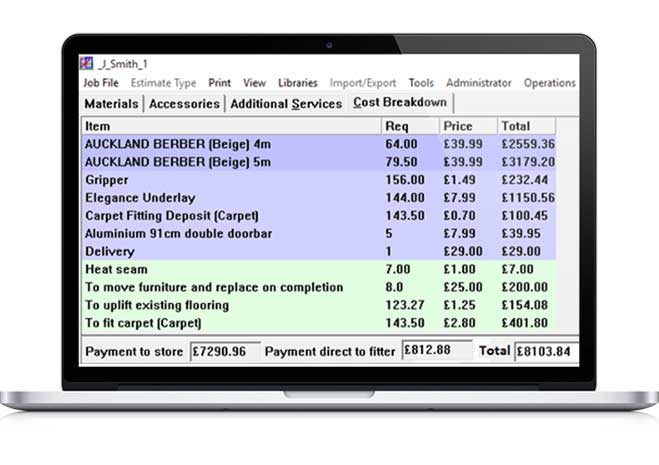Open the Administrator menu
659x465 pixels.
(478, 83)
